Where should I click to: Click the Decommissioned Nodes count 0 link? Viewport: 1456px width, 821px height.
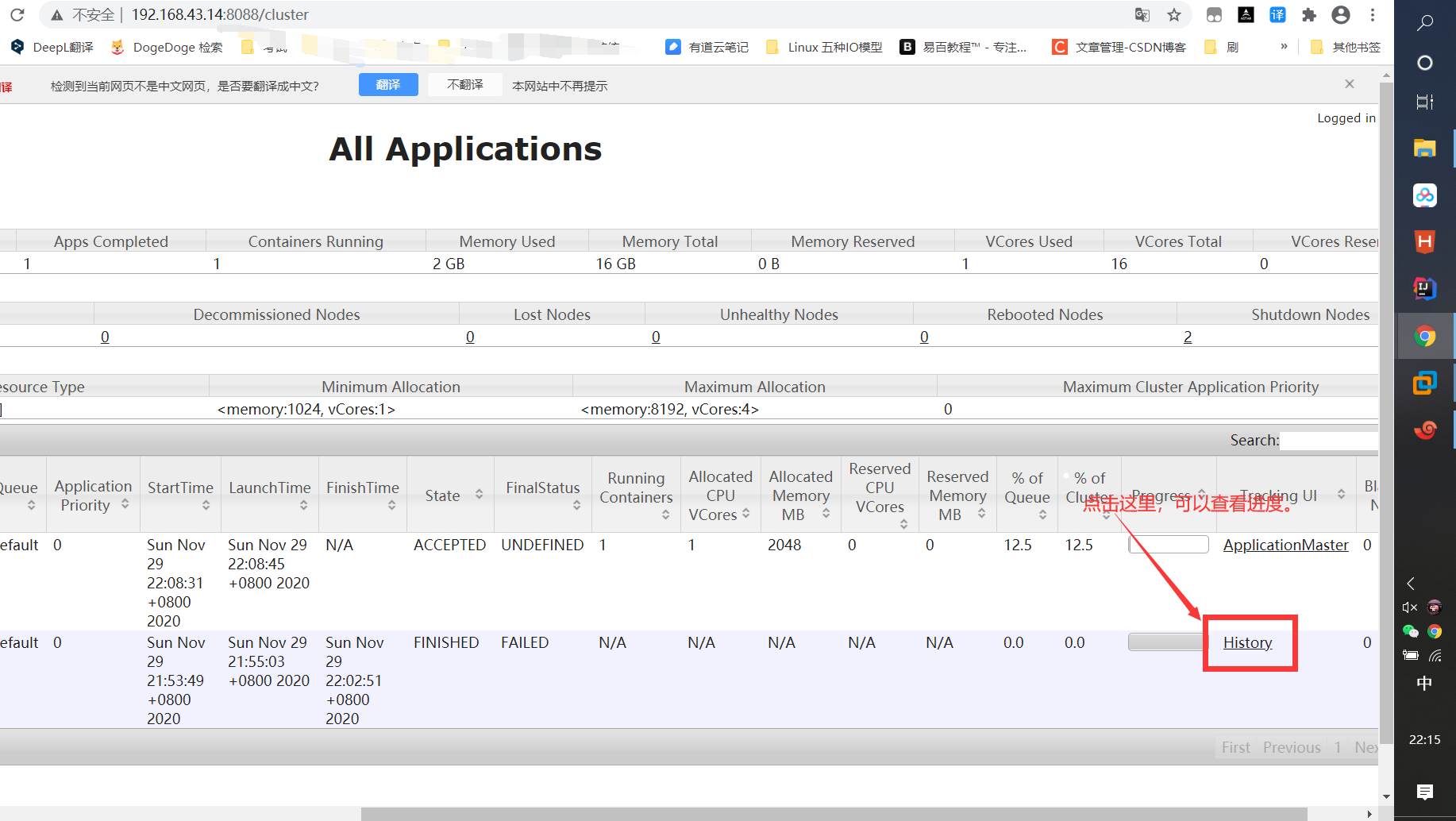[105, 337]
